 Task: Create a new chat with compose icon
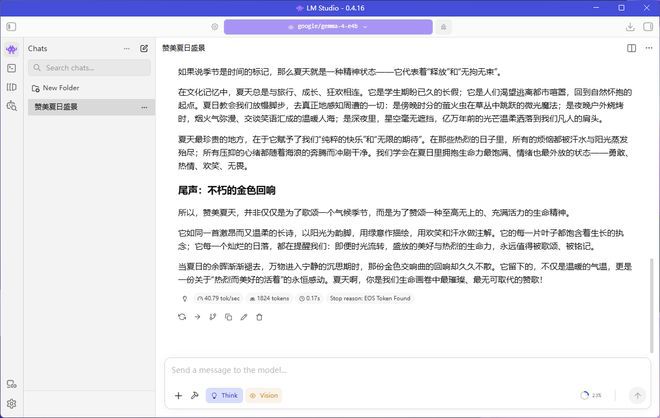(144, 48)
